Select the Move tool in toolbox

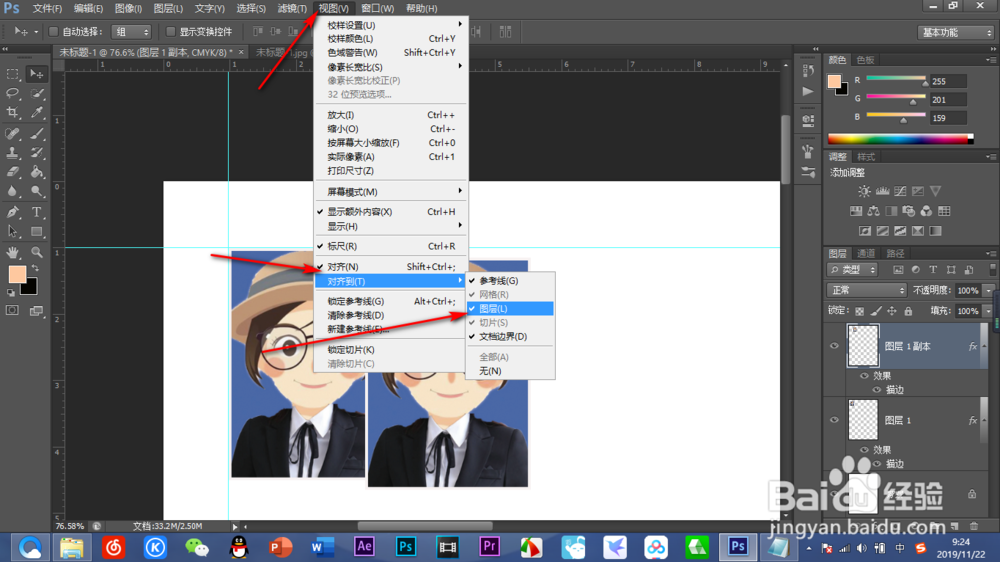click(36, 74)
